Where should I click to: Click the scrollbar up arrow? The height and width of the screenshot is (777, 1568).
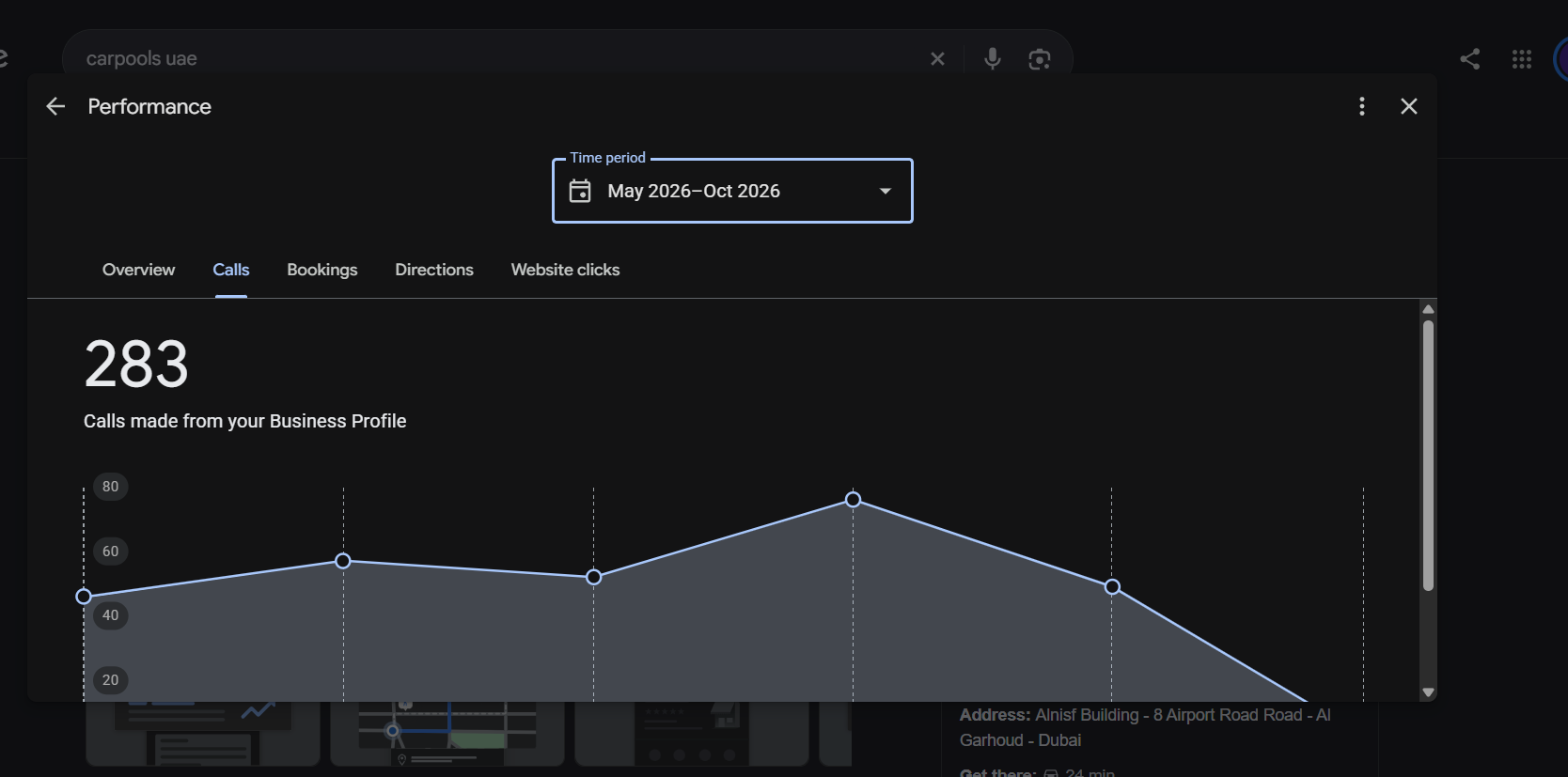tap(1428, 309)
